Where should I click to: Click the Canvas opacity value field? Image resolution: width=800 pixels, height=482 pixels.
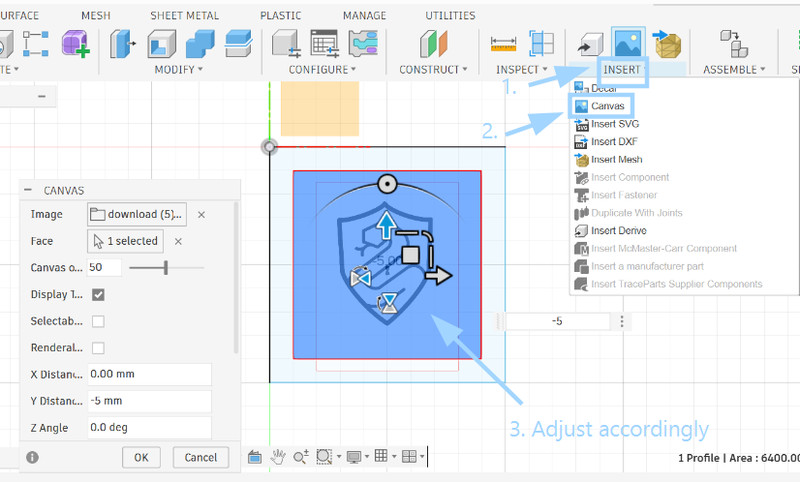click(x=104, y=267)
